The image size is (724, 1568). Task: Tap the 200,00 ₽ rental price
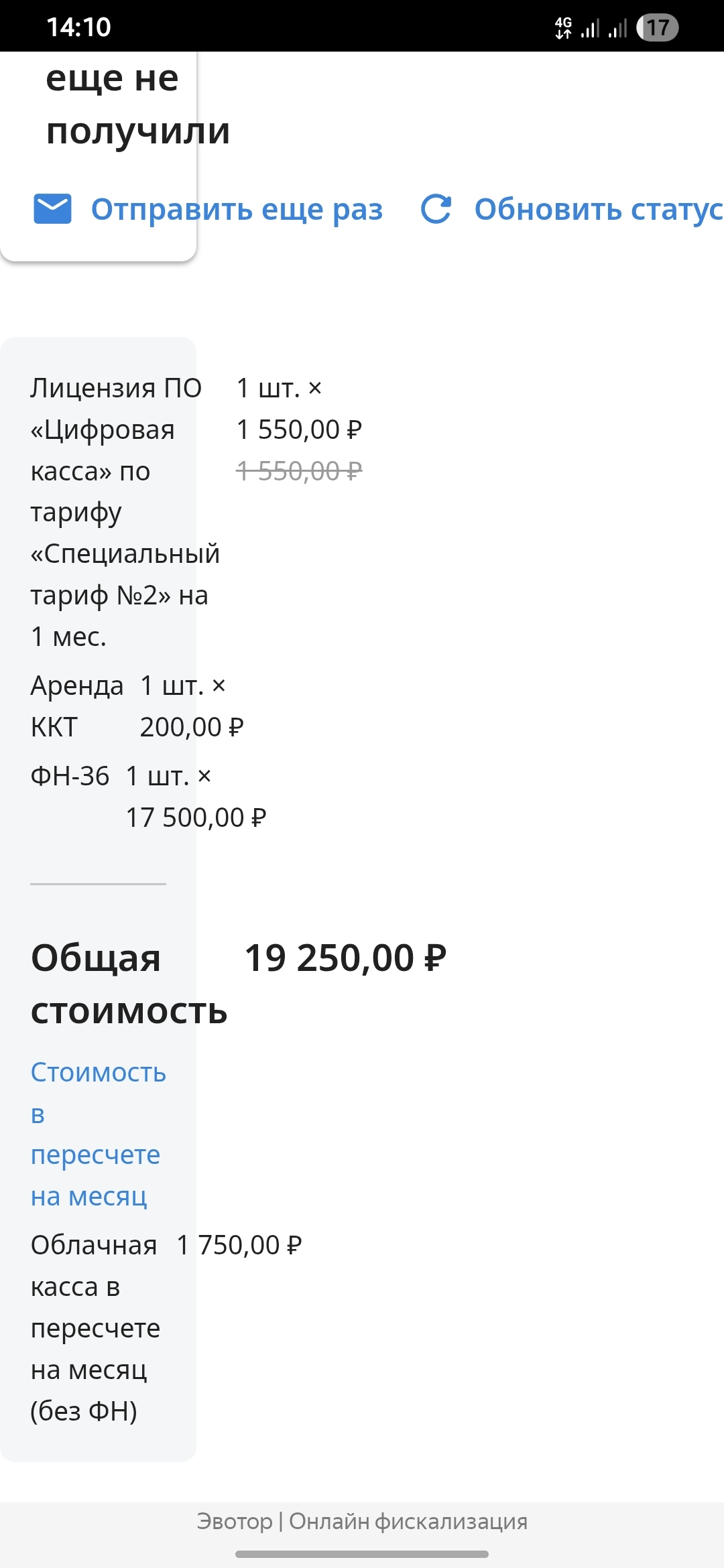(192, 727)
